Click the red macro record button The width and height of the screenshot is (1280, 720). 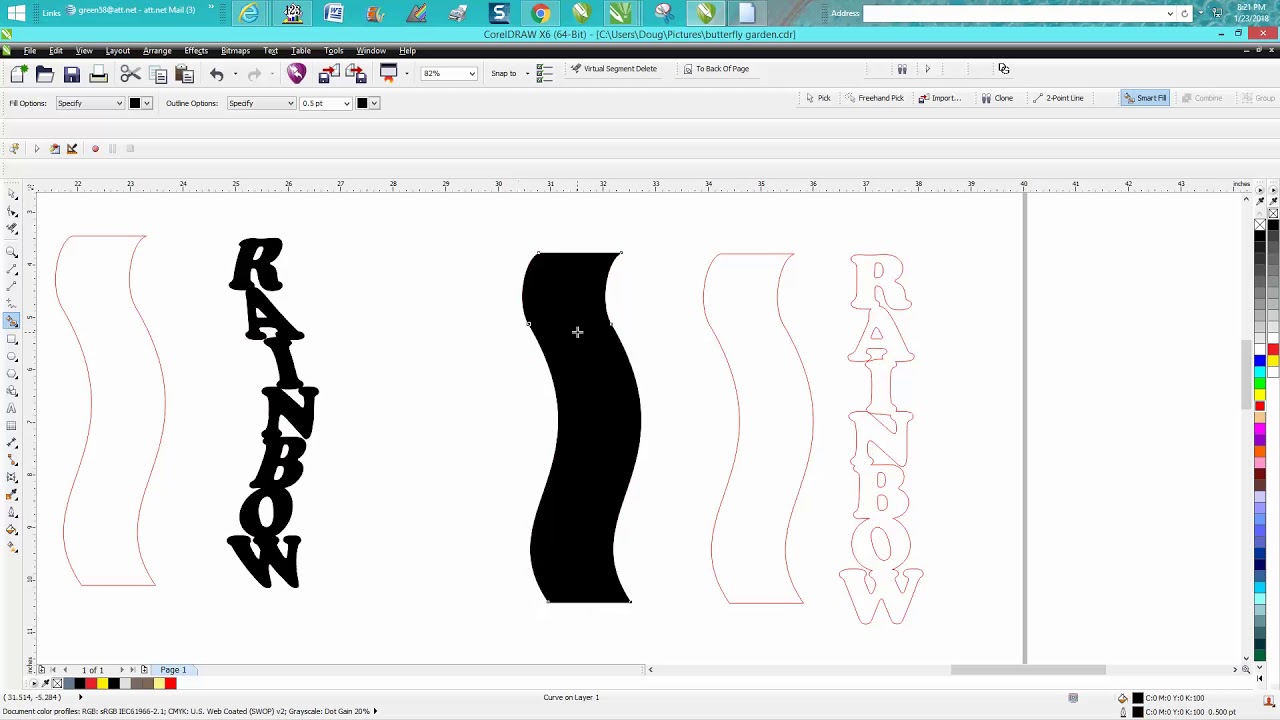[95, 149]
